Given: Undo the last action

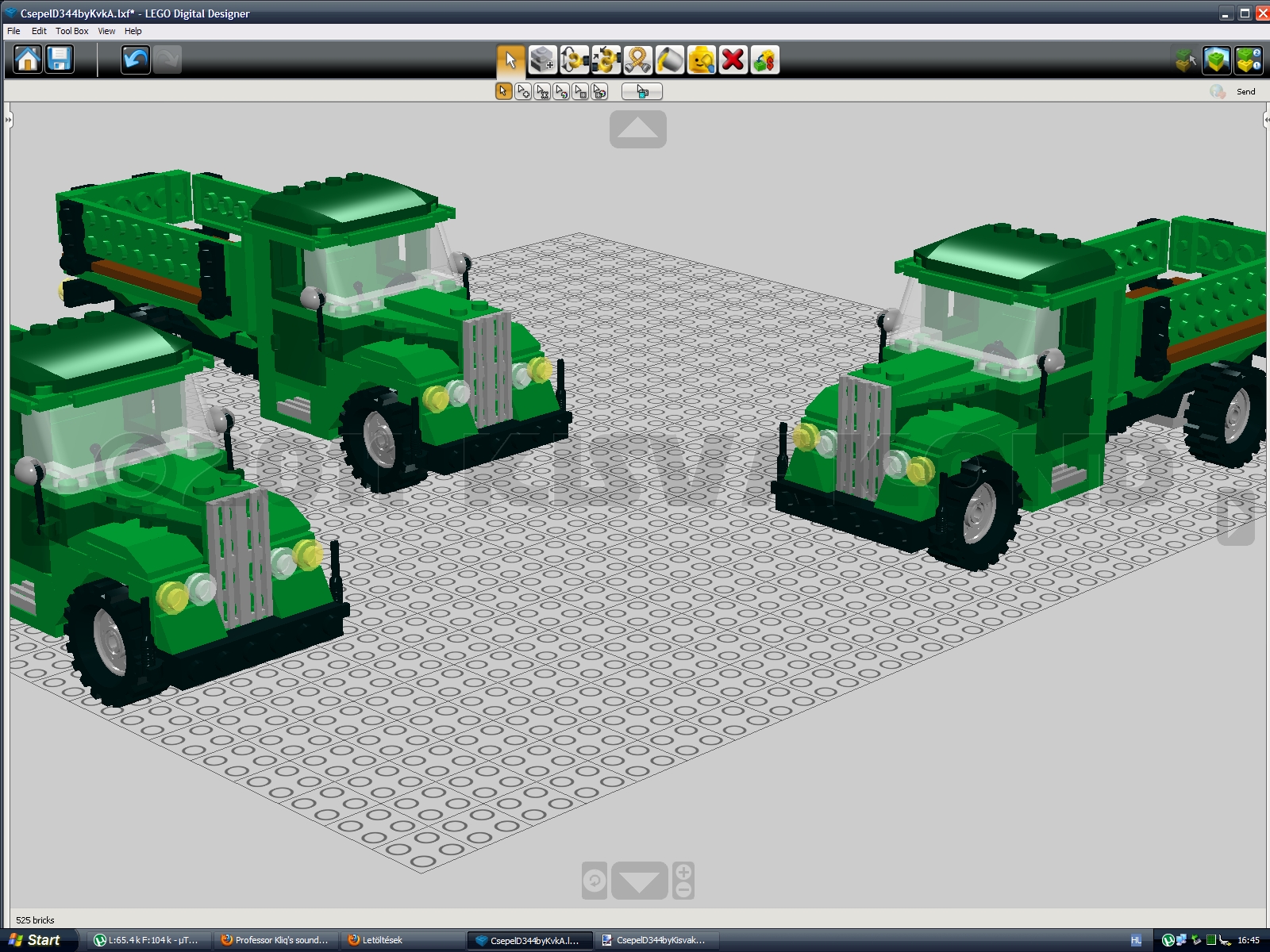Looking at the screenshot, I should pyautogui.click(x=136, y=59).
